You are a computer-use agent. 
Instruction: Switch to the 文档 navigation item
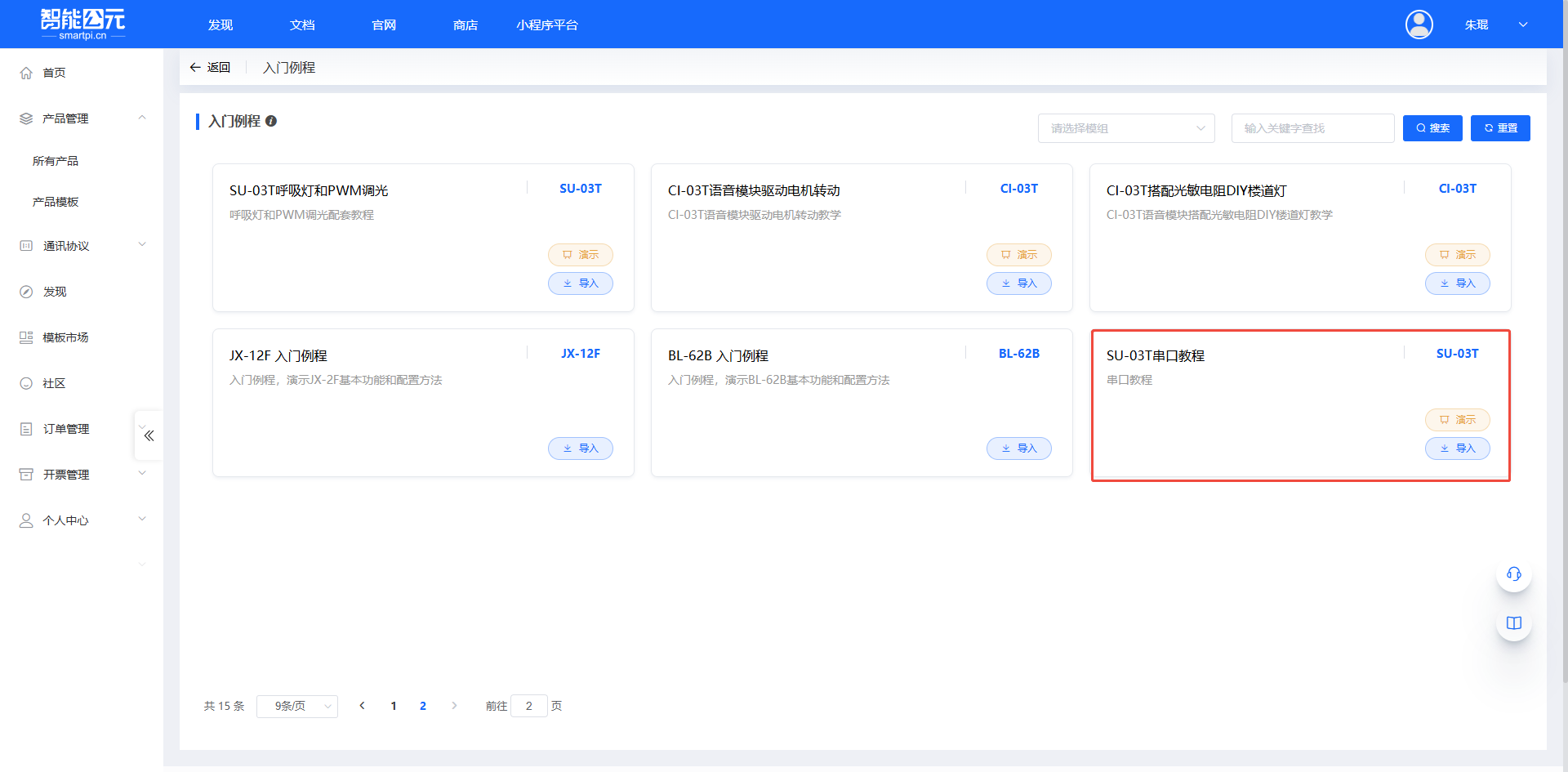pos(301,25)
